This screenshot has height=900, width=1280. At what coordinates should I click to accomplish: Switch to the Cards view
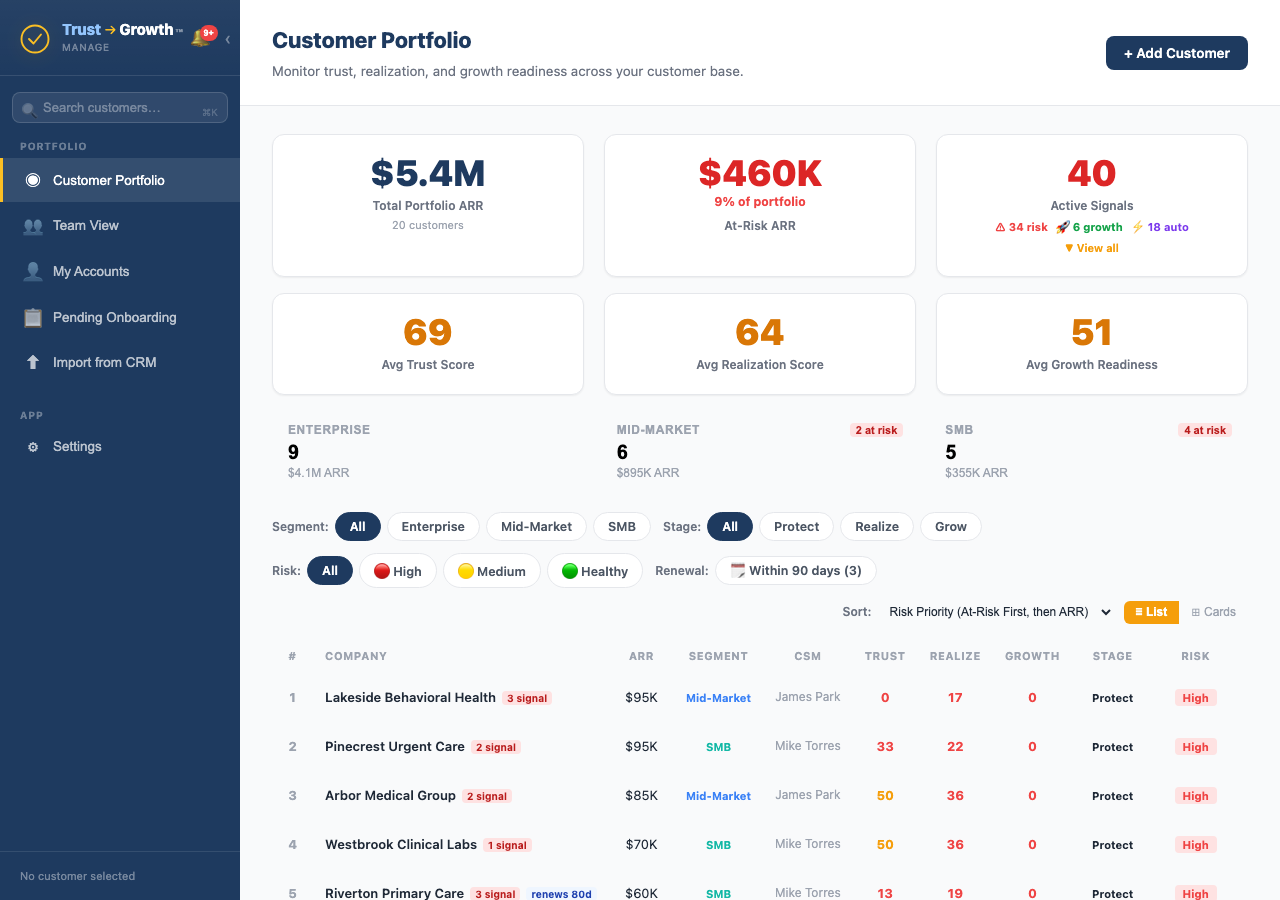[1212, 611]
